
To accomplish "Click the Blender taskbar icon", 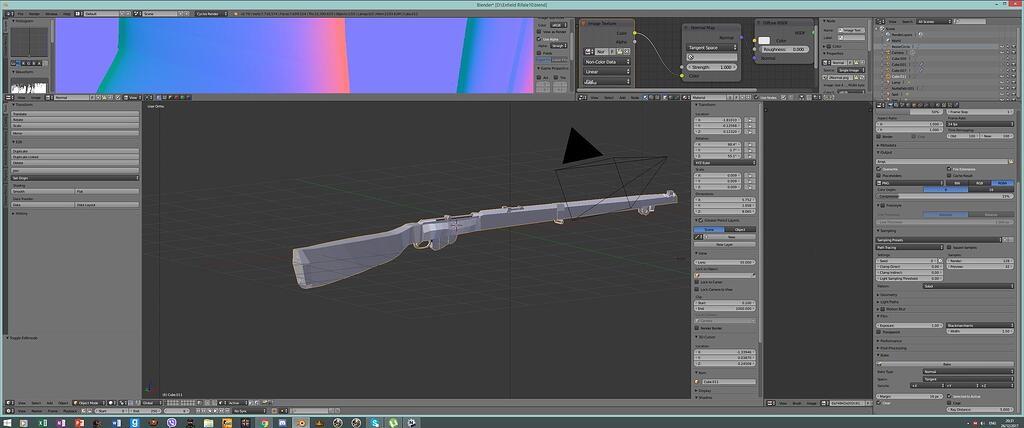I will tap(300, 423).
